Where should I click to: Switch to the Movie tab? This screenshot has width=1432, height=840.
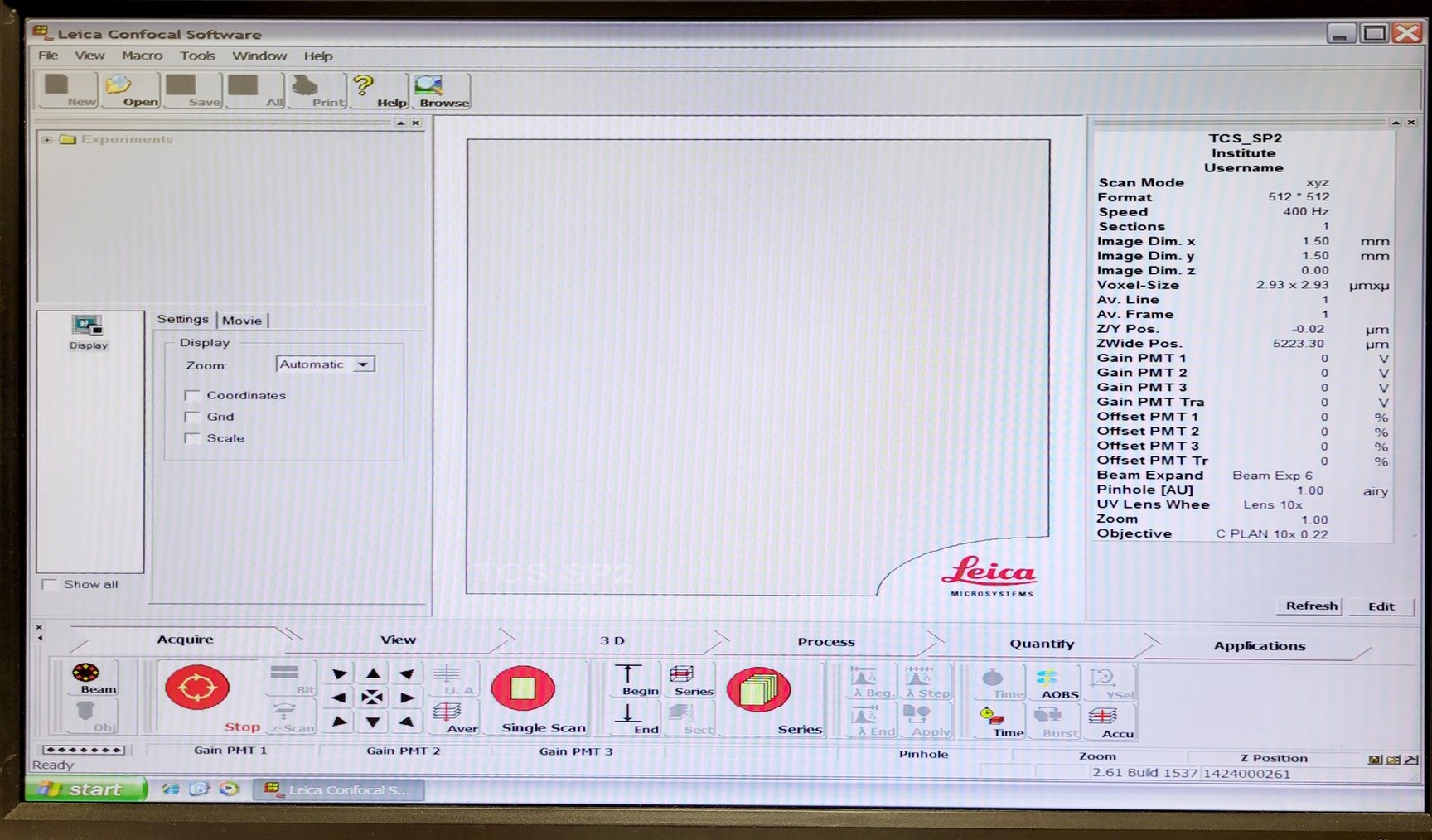pos(241,320)
